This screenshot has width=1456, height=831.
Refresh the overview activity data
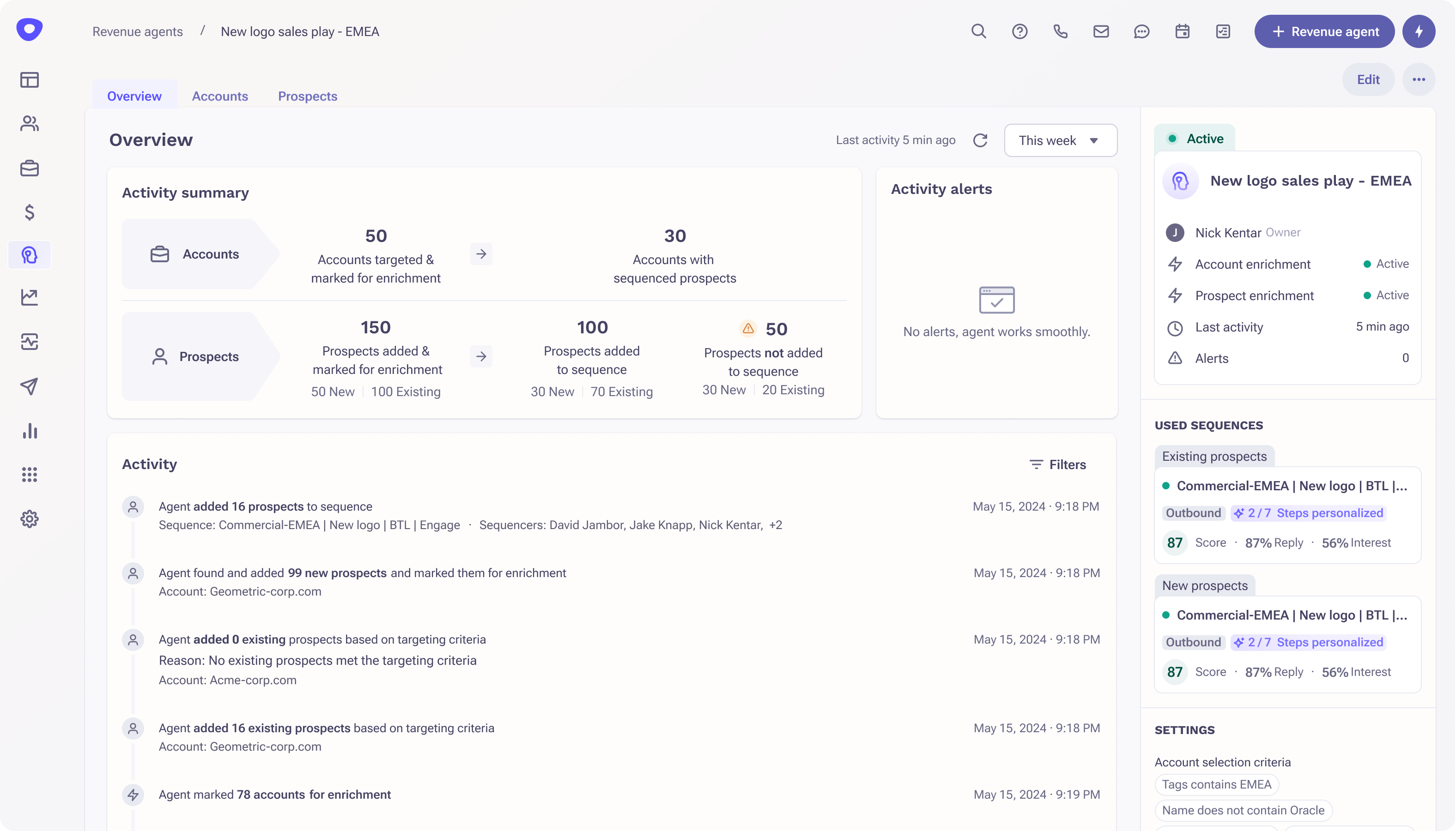(x=980, y=140)
